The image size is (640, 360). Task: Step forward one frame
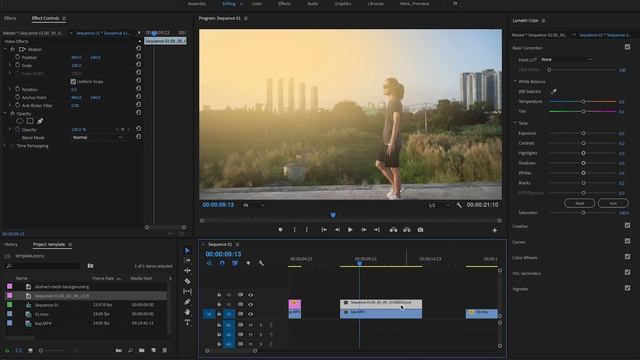pyautogui.click(x=364, y=230)
